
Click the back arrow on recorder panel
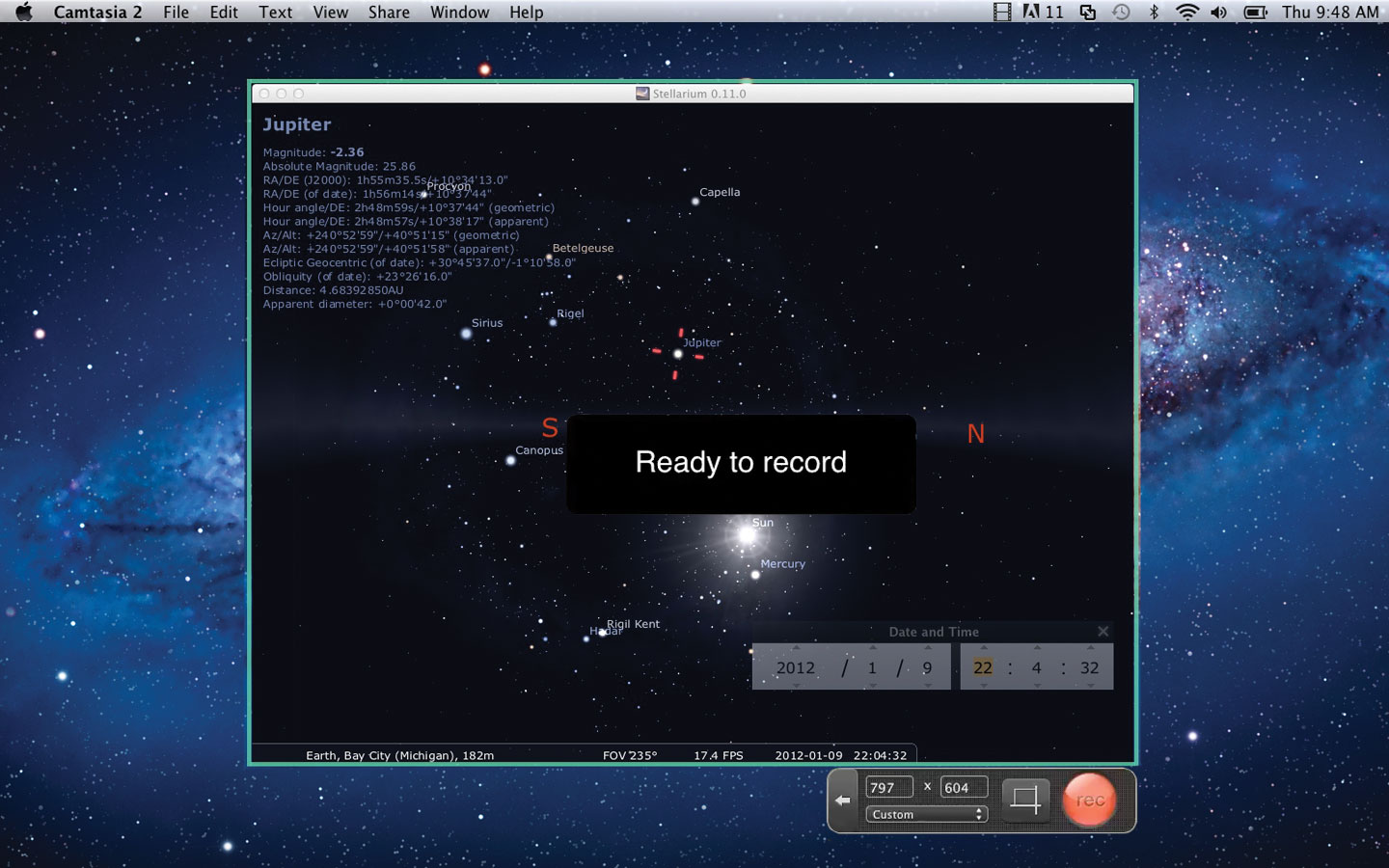(843, 800)
